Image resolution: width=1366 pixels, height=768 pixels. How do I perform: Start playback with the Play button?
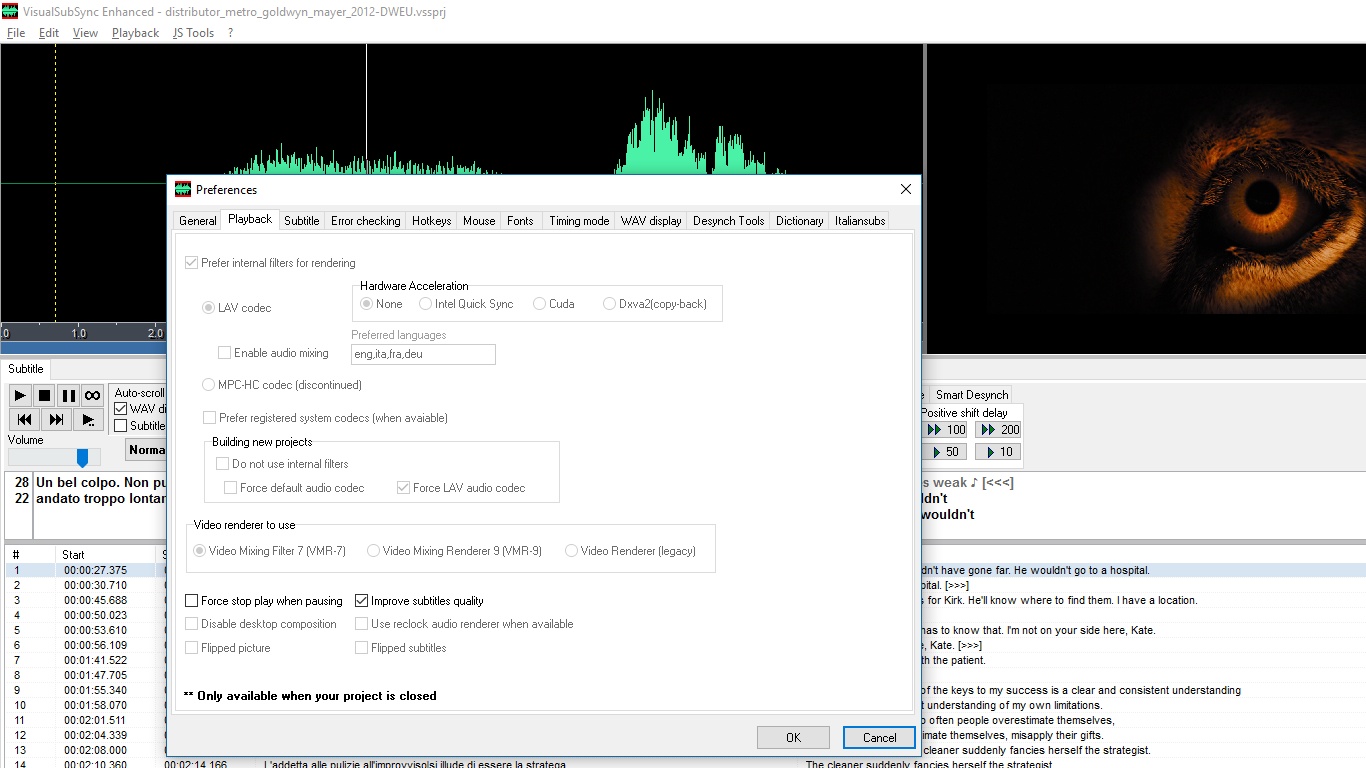click(x=20, y=396)
